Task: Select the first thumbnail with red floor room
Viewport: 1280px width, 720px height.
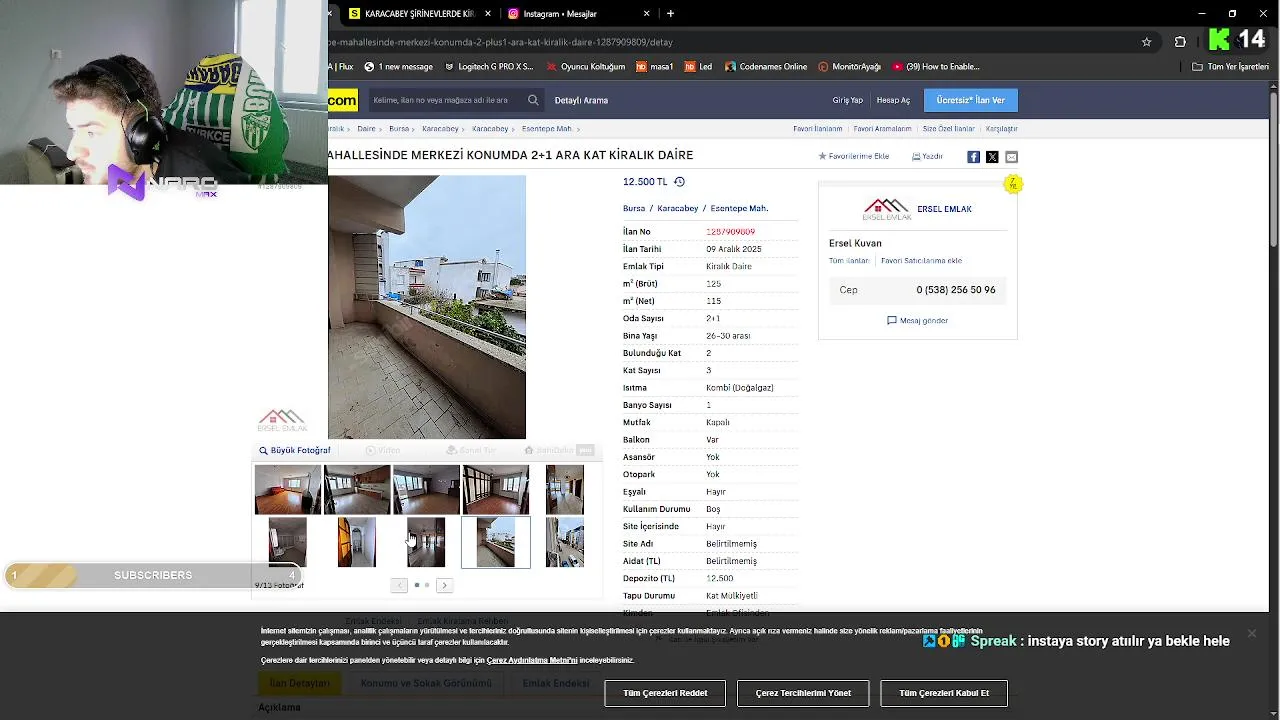Action: (x=288, y=490)
